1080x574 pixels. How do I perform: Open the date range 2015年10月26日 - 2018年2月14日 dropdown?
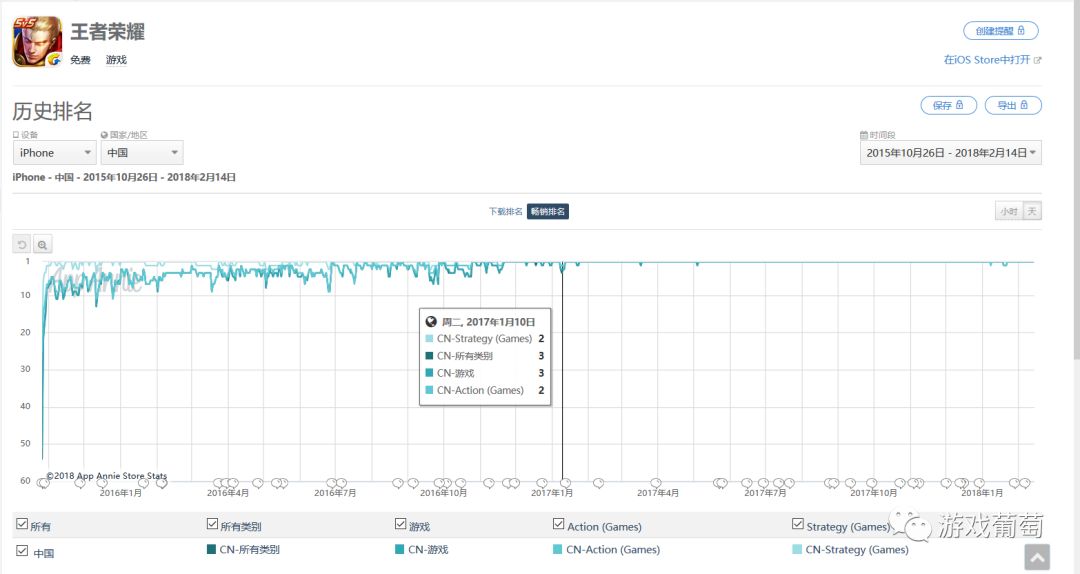[951, 153]
